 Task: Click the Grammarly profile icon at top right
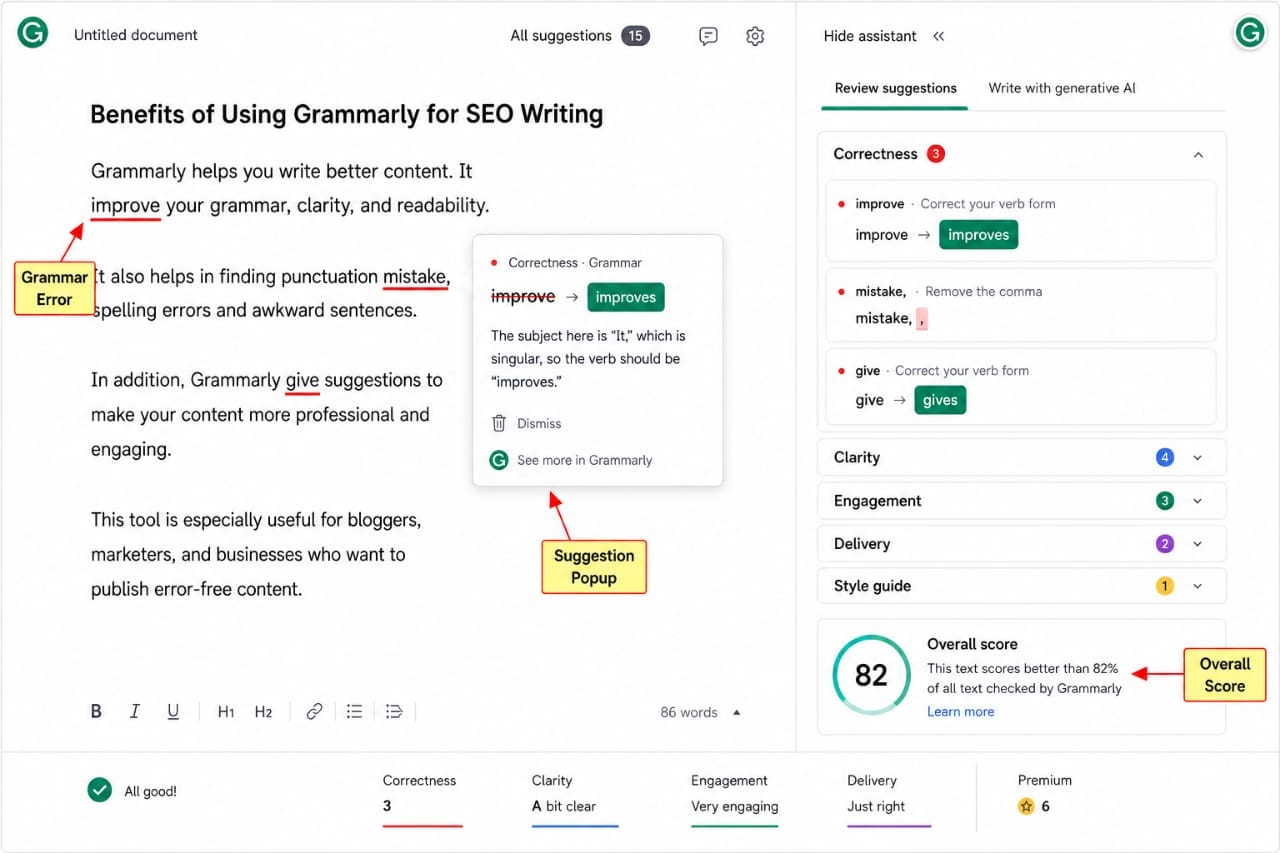coord(1249,33)
